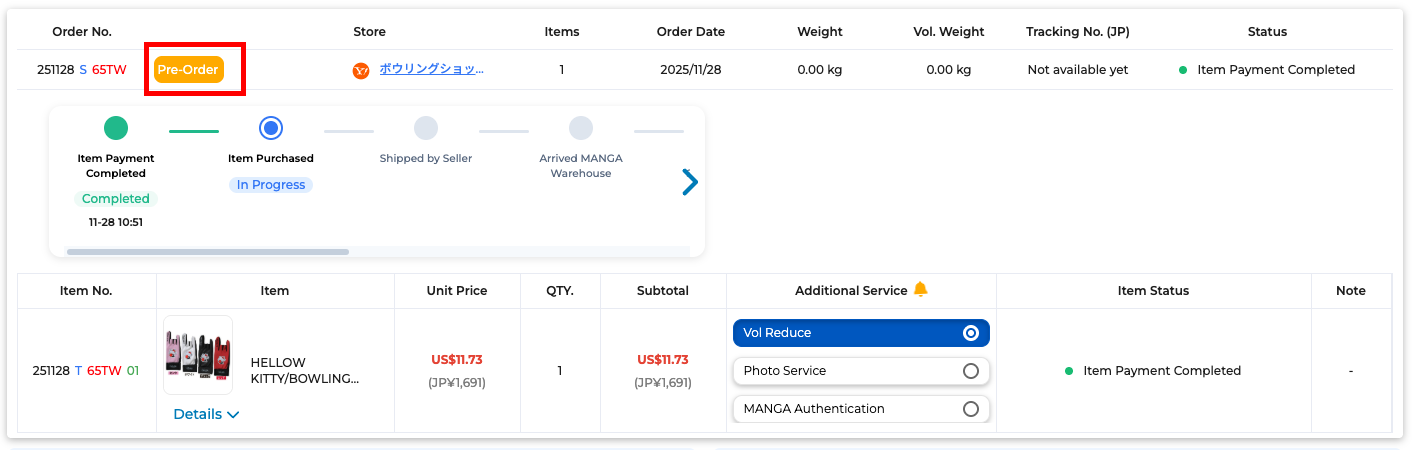The width and height of the screenshot is (1412, 450).
Task: Select the Vol Reduce service option
Action: click(x=861, y=333)
